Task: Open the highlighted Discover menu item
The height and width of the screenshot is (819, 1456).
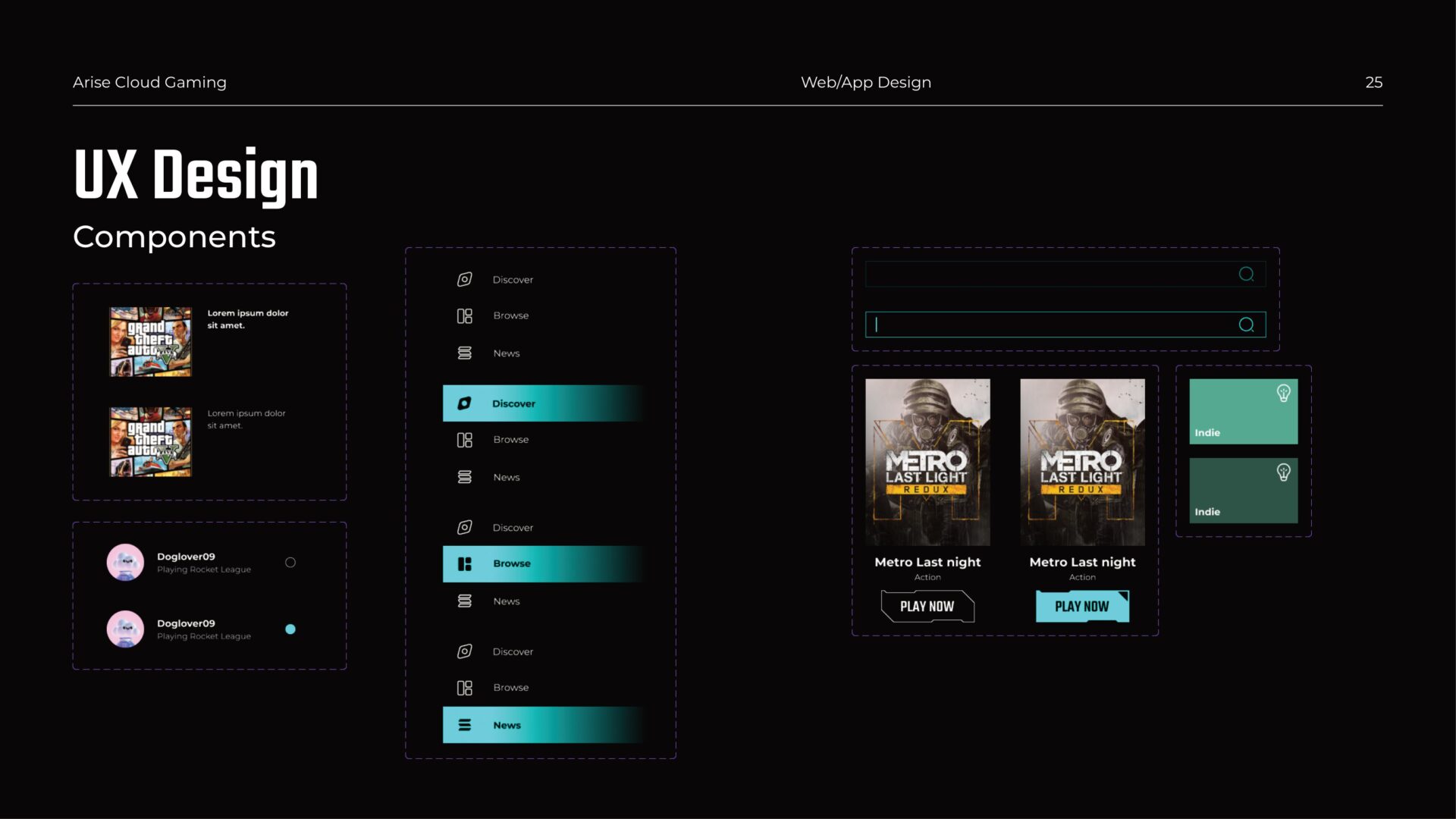Action: pos(544,403)
